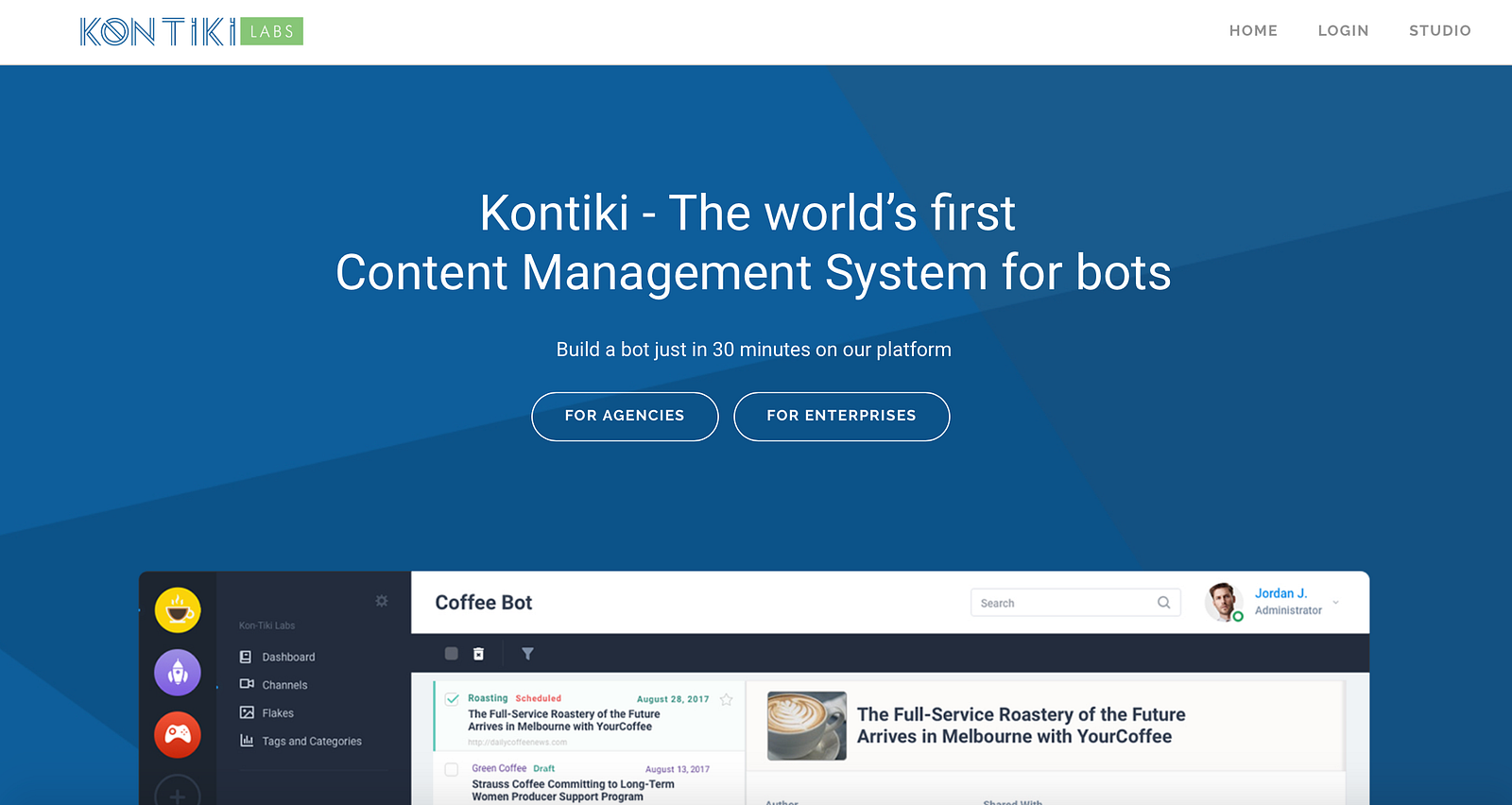Click the trash delete icon
Image resolution: width=1512 pixels, height=805 pixels.
coord(478,654)
